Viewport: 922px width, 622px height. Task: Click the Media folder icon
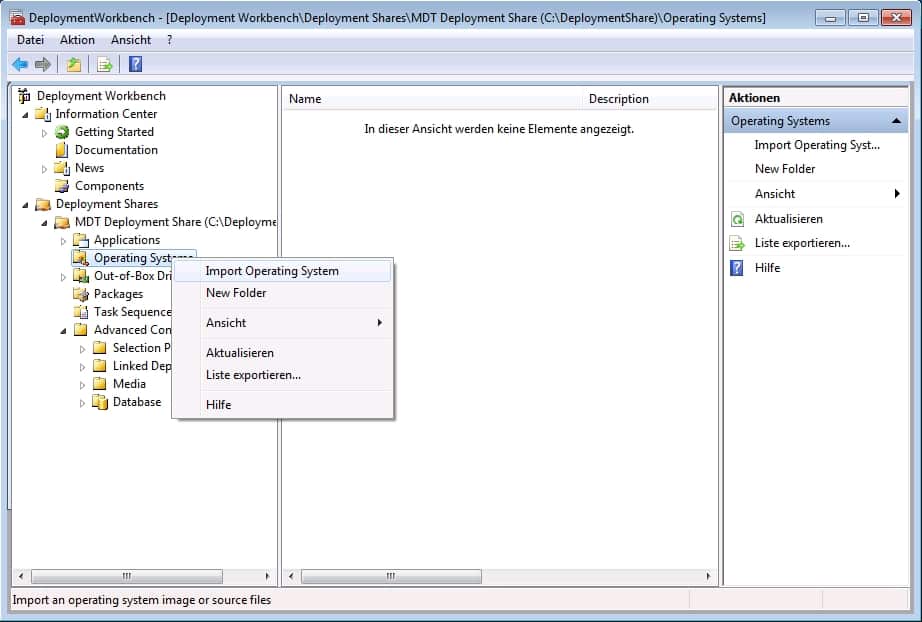[x=100, y=384]
